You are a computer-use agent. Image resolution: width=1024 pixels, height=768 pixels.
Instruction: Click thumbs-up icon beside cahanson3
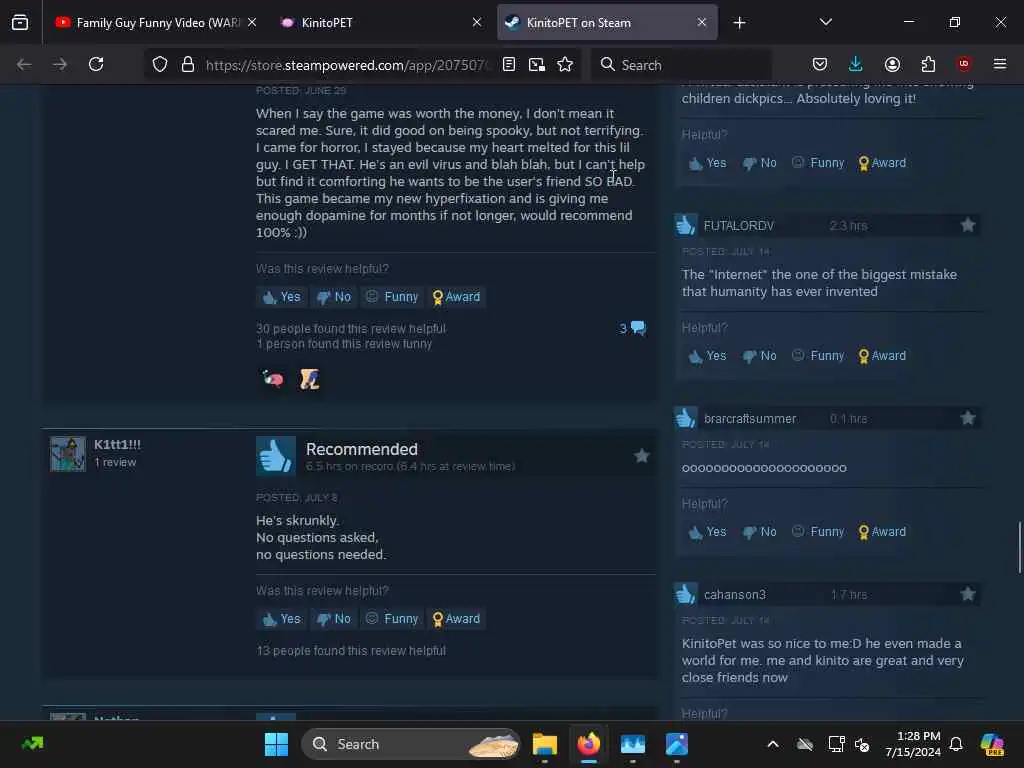[686, 594]
